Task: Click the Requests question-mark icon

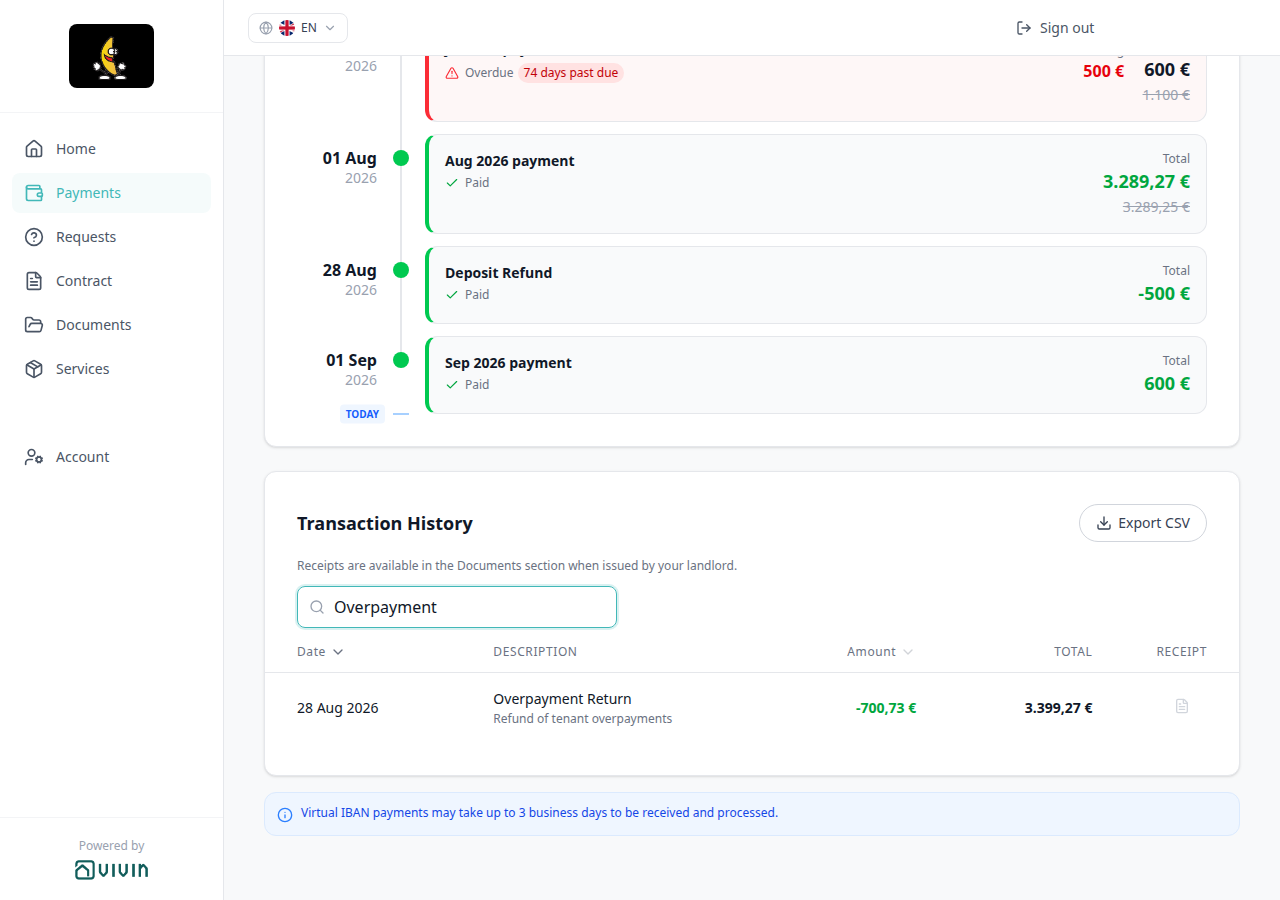Action: (x=34, y=237)
